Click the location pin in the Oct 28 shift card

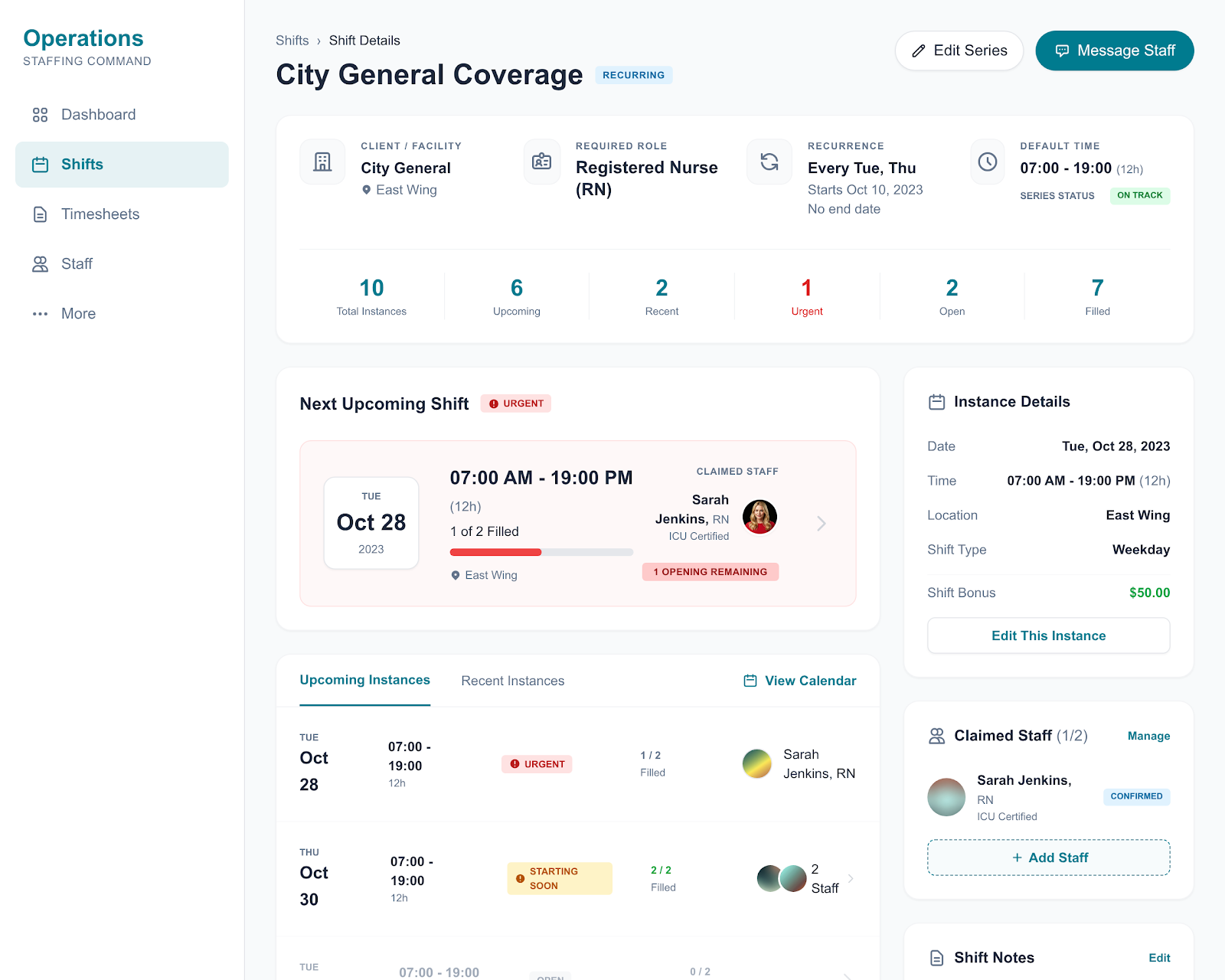pyautogui.click(x=456, y=575)
